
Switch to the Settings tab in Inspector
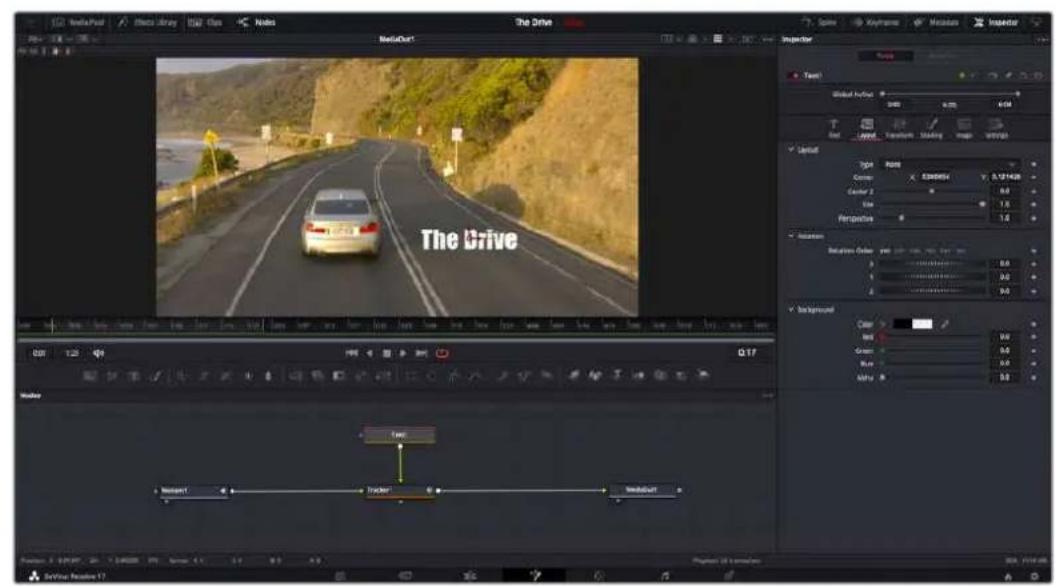point(996,128)
